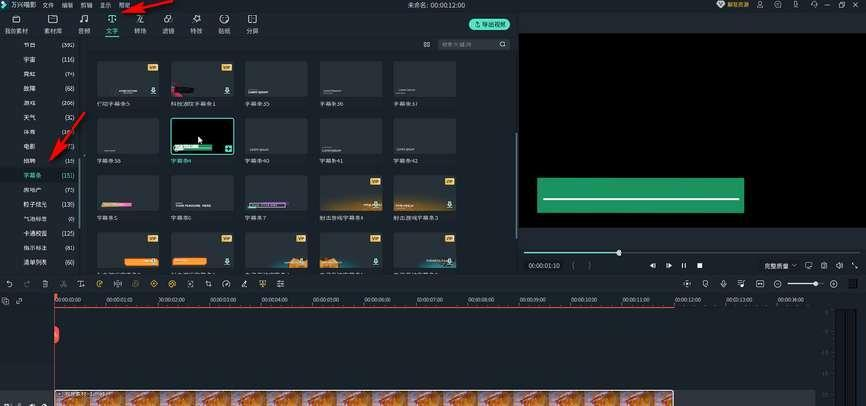Click the timeline zoom slider handle

816,284
